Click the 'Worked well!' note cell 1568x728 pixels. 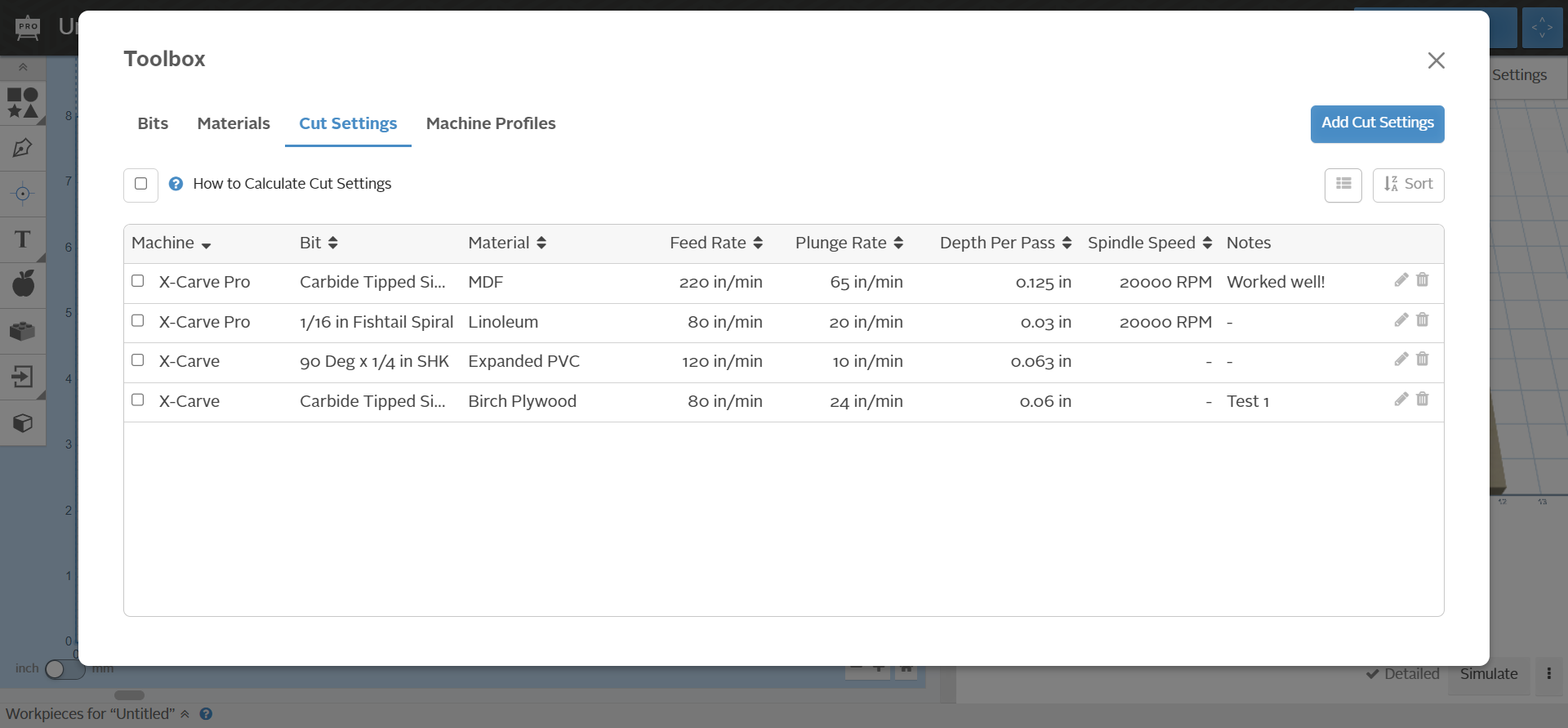click(1276, 282)
